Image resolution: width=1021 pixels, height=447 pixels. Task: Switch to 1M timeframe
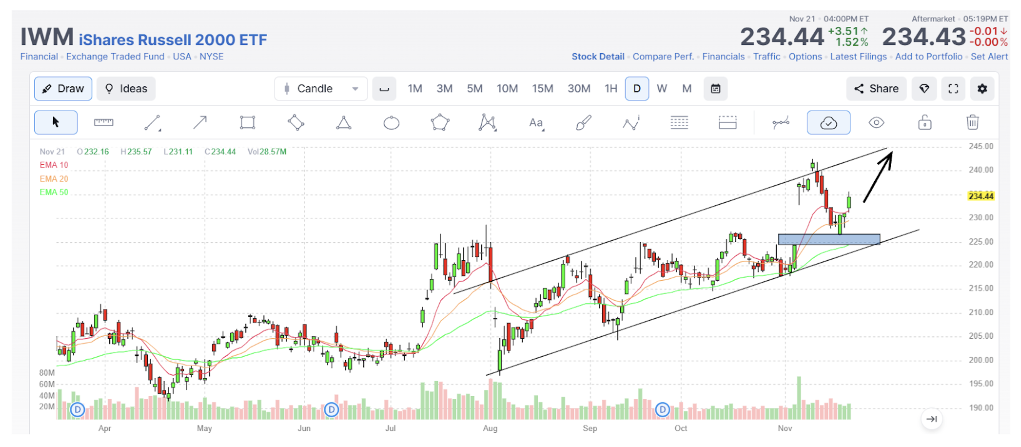[x=415, y=89]
